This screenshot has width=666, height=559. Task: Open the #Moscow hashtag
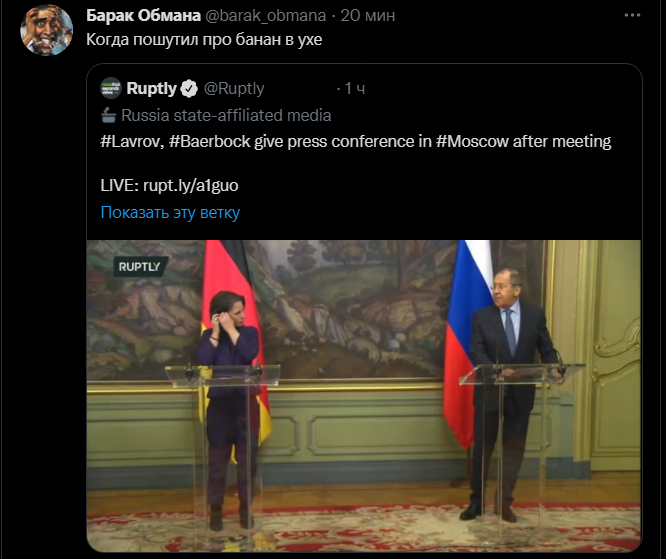point(472,141)
